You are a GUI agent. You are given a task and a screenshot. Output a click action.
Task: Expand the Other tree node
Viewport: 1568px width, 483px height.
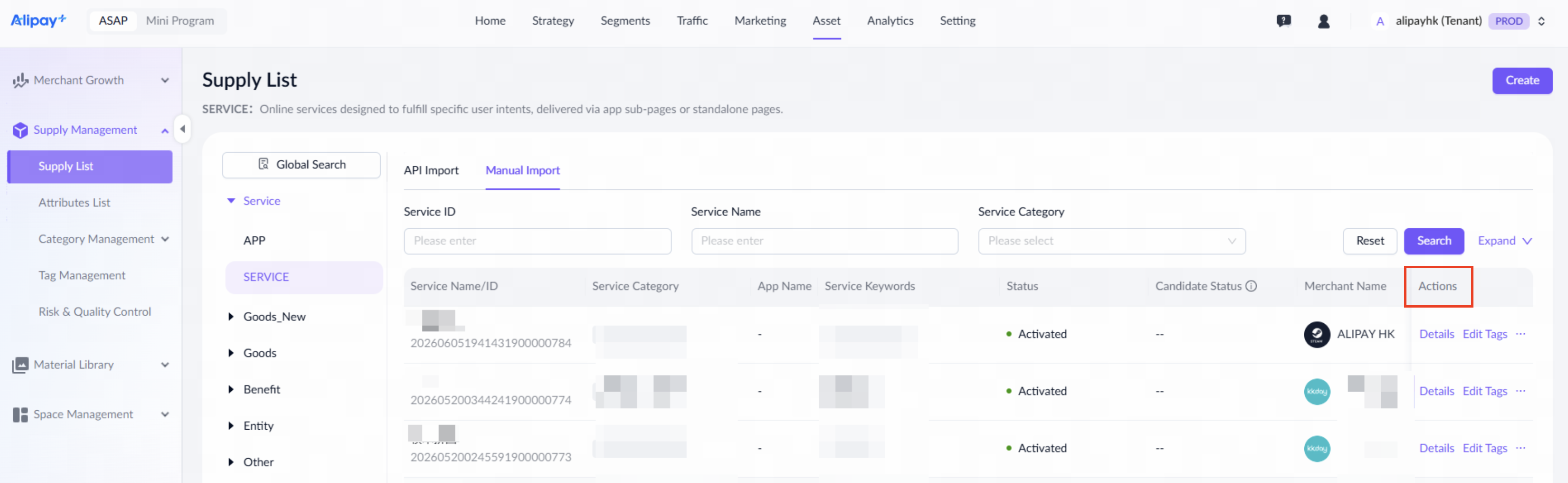click(231, 462)
